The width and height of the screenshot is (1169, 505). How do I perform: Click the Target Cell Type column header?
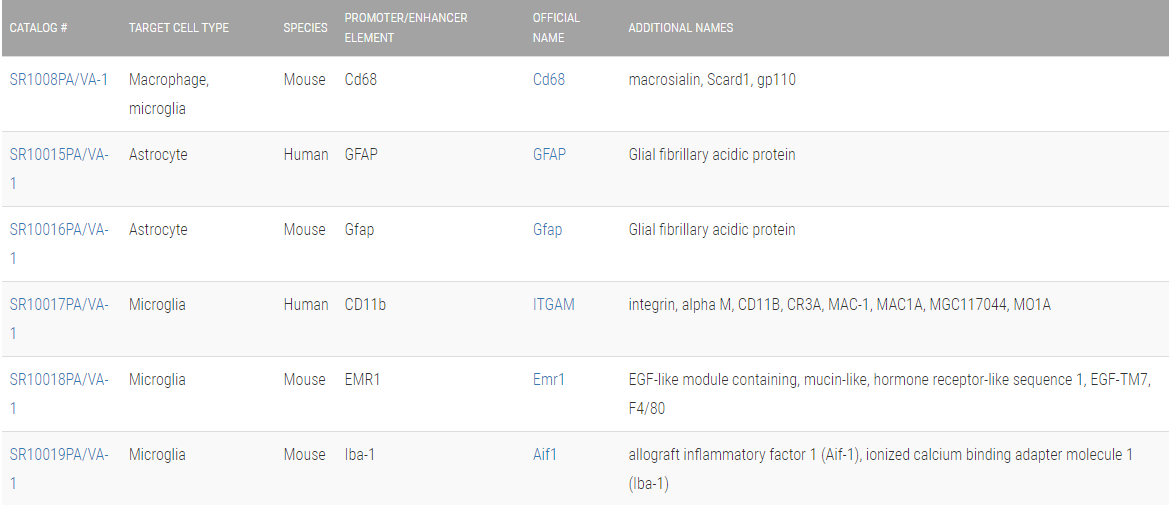tap(179, 28)
